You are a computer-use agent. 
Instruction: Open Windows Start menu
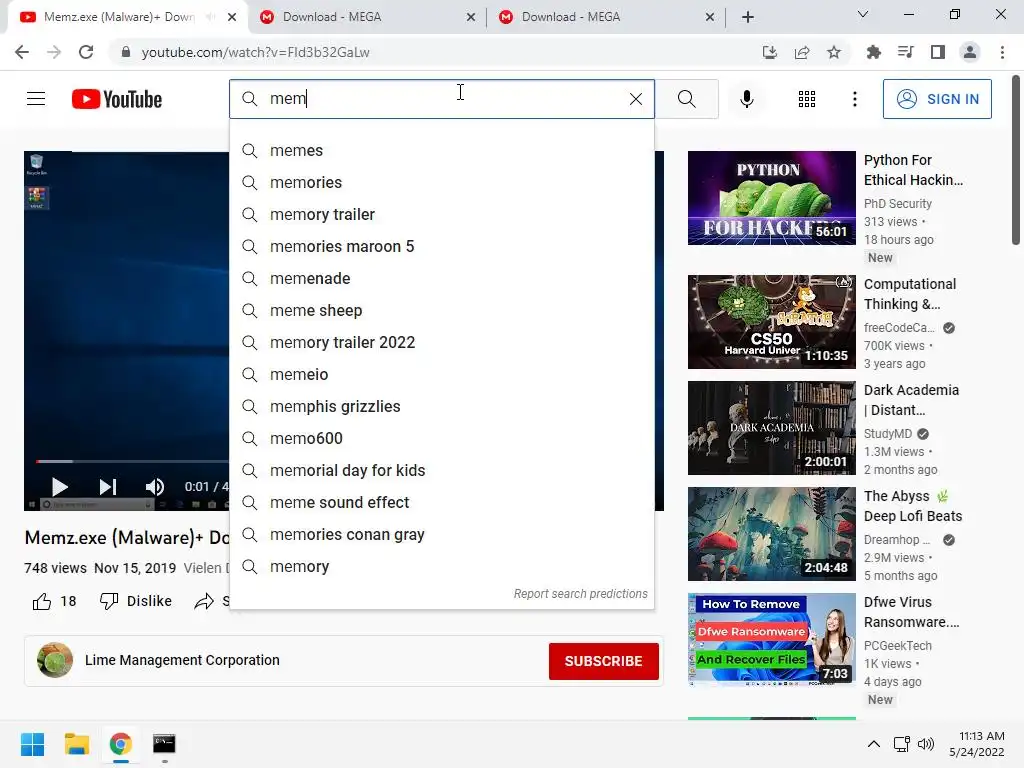(x=32, y=744)
